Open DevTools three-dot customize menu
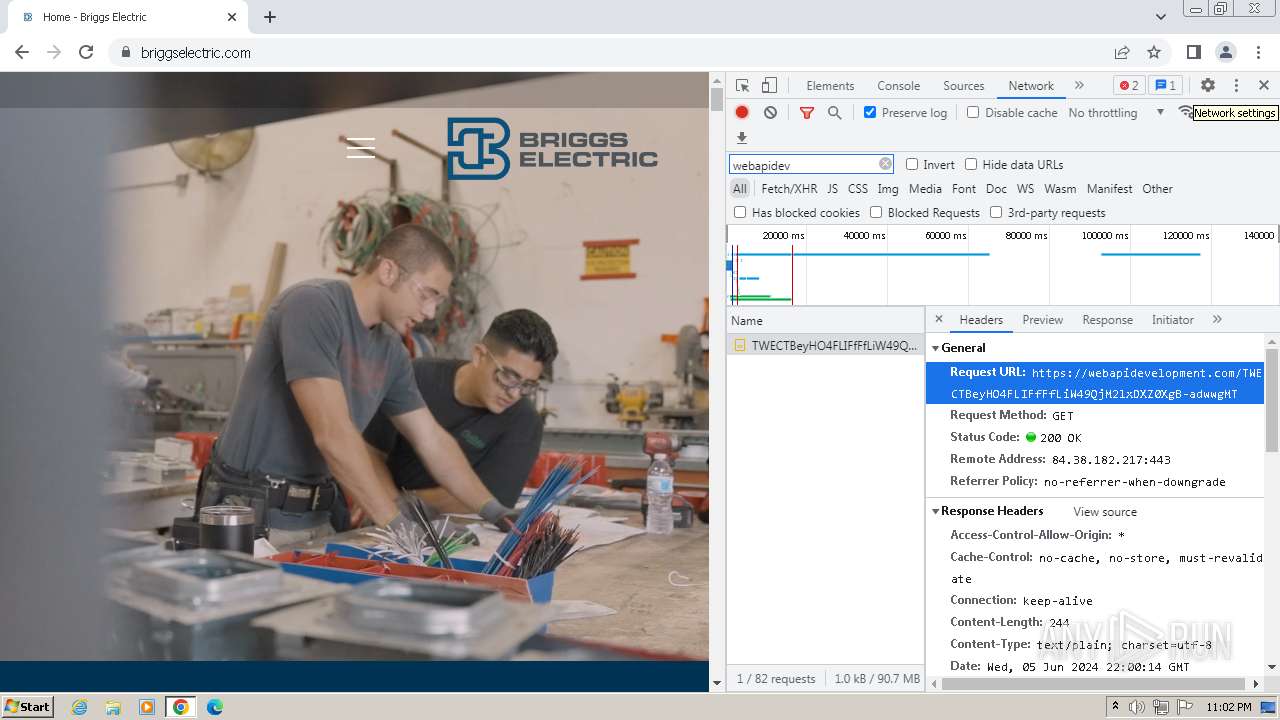 tap(1236, 86)
